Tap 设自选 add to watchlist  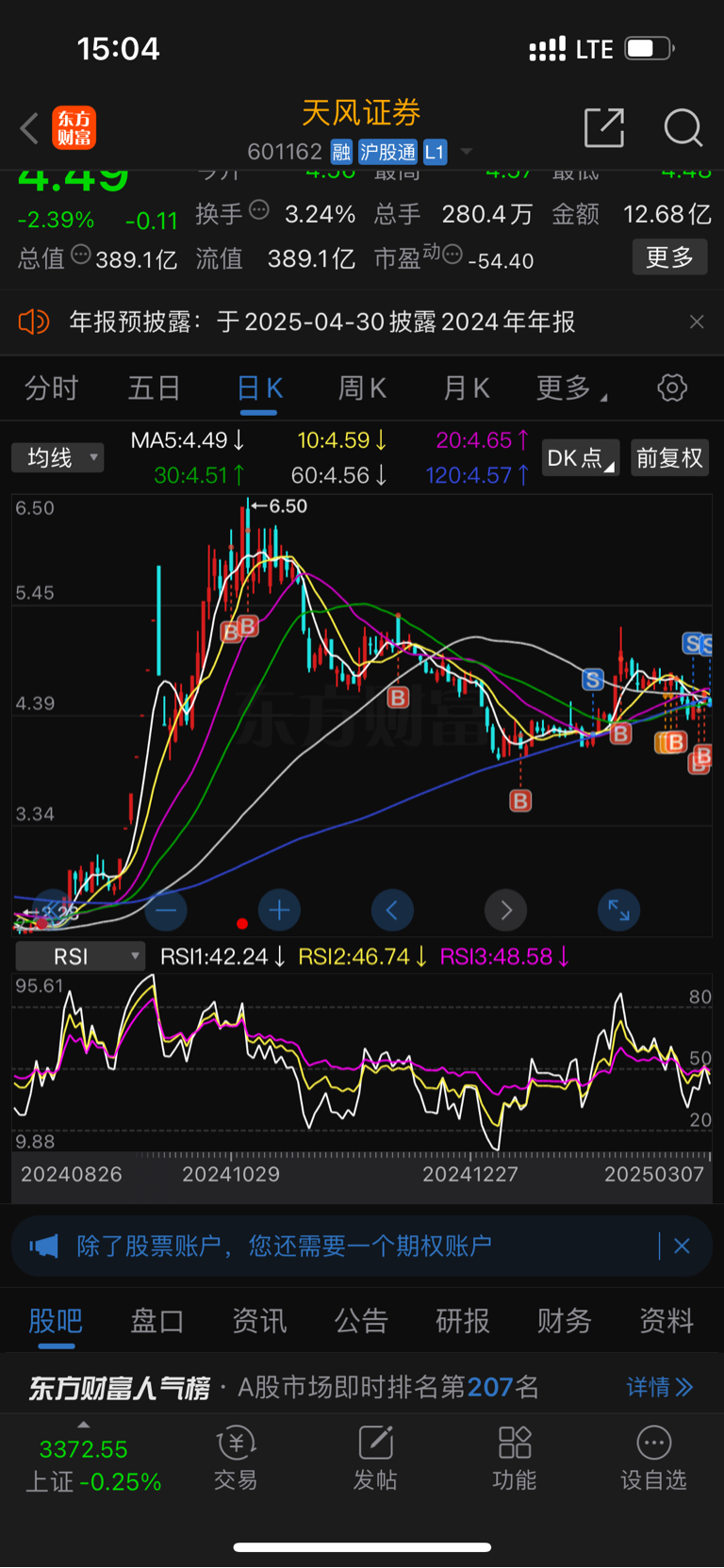pyautogui.click(x=653, y=1458)
